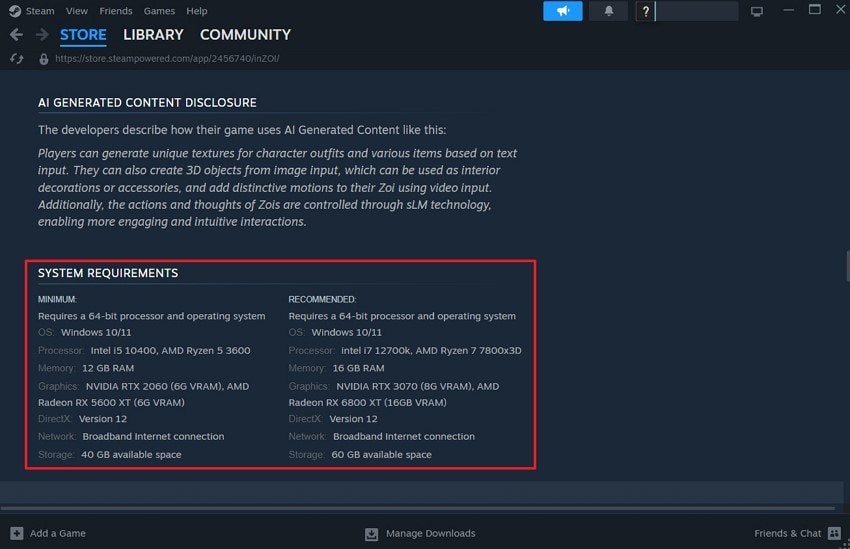Click Friends & Chat text
This screenshot has width=850, height=549.
pyautogui.click(x=787, y=533)
